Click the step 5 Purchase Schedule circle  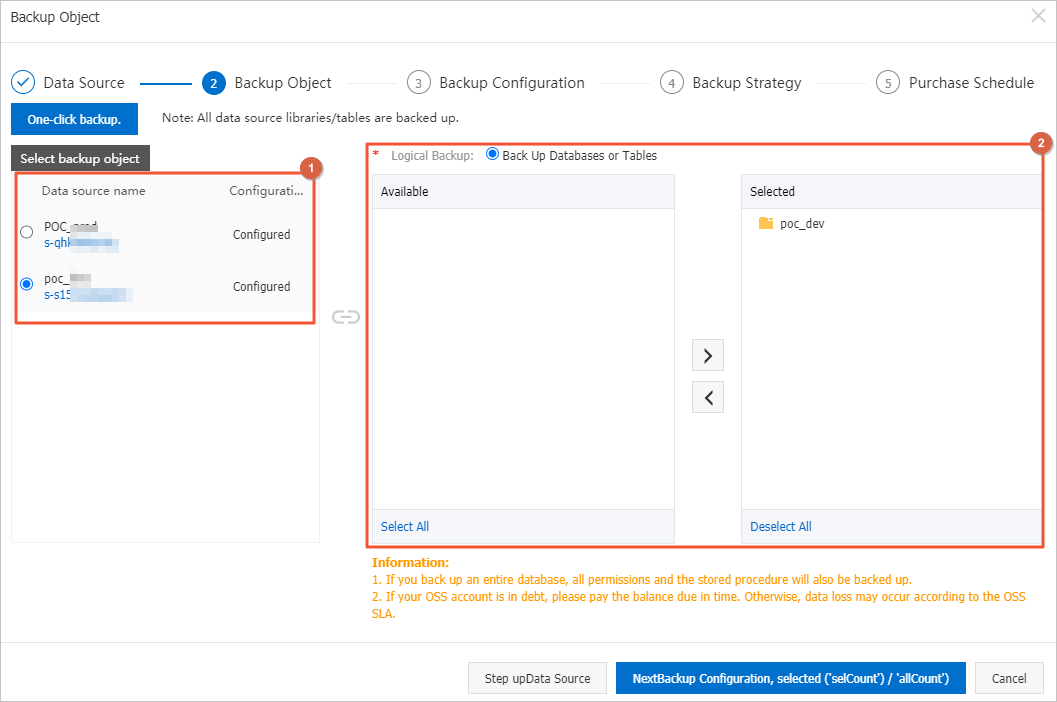coord(888,83)
